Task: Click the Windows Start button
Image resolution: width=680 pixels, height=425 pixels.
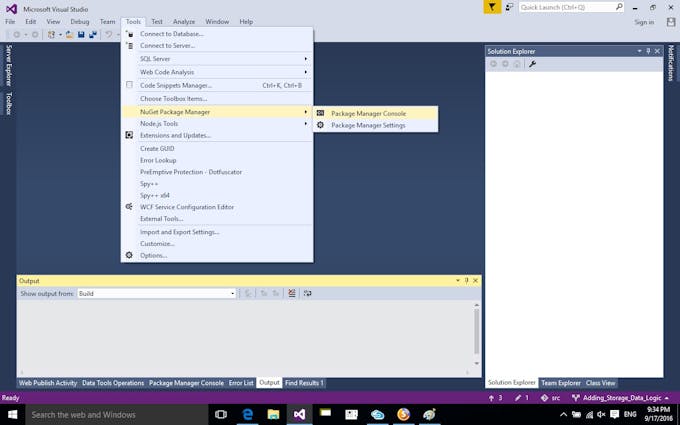Action: (12, 415)
